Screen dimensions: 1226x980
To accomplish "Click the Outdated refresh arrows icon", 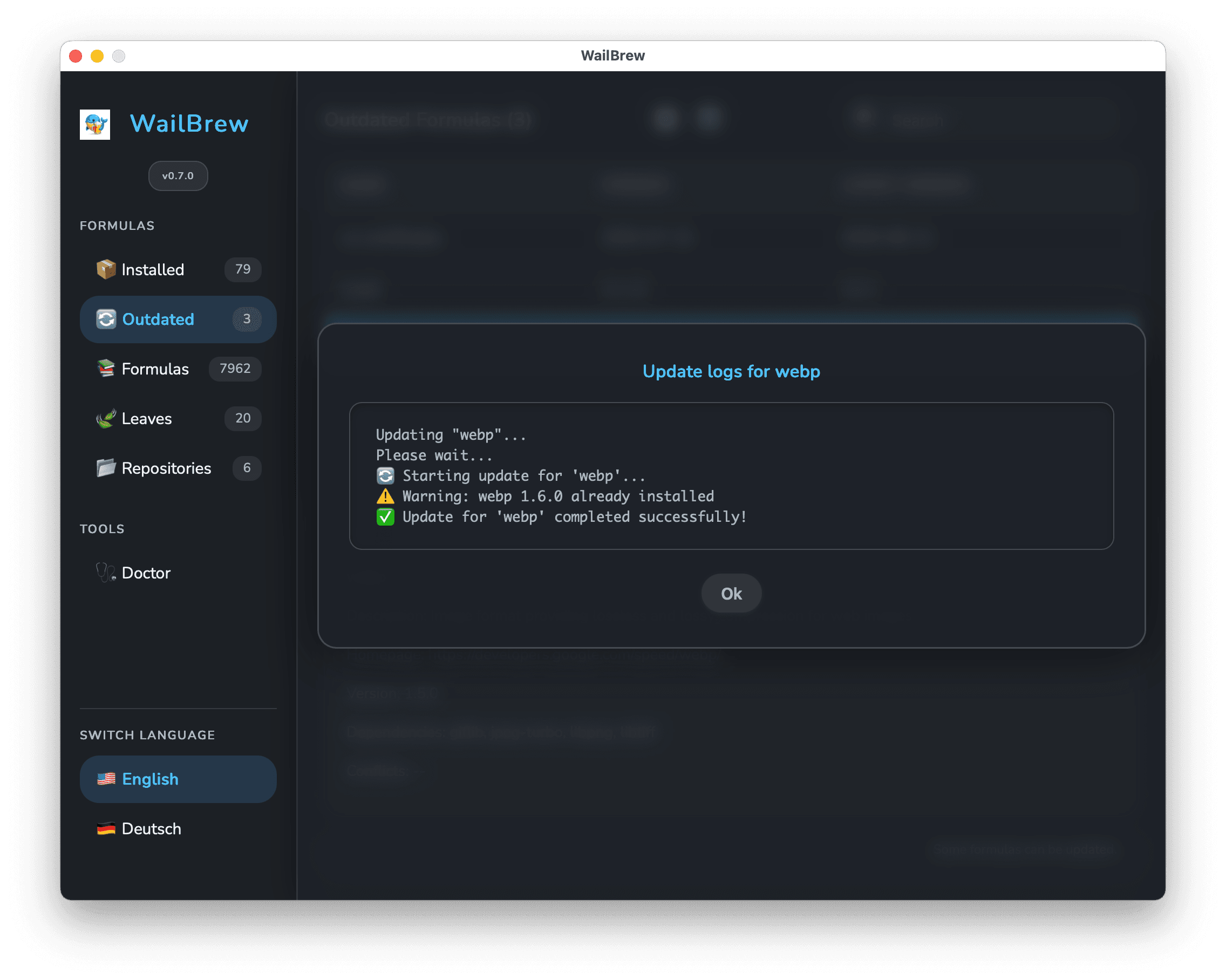I will click(x=106, y=319).
